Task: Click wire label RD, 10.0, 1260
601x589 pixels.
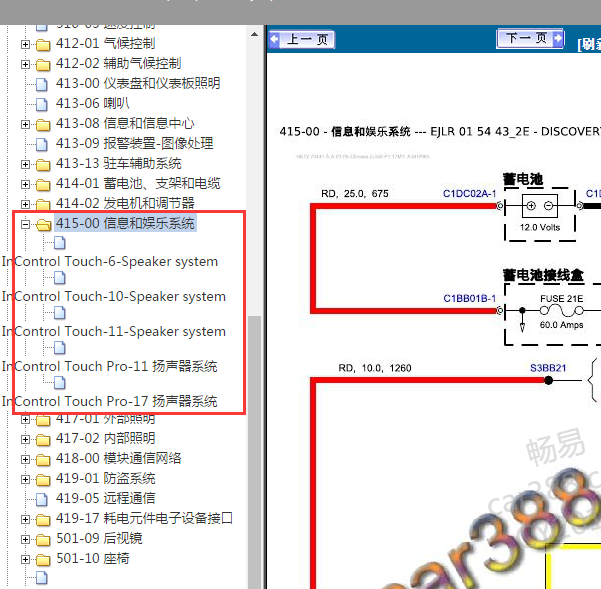Action: tap(374, 368)
